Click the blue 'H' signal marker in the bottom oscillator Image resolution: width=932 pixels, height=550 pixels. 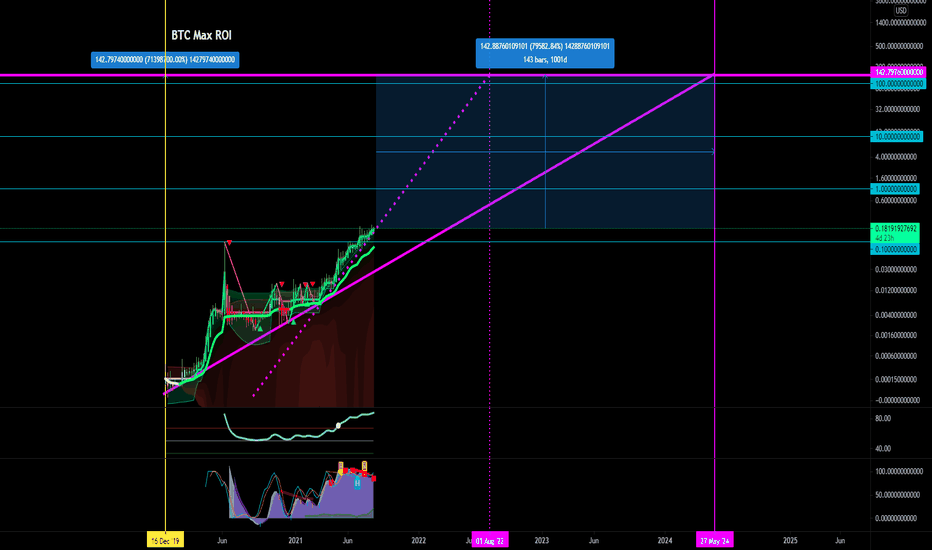click(357, 483)
